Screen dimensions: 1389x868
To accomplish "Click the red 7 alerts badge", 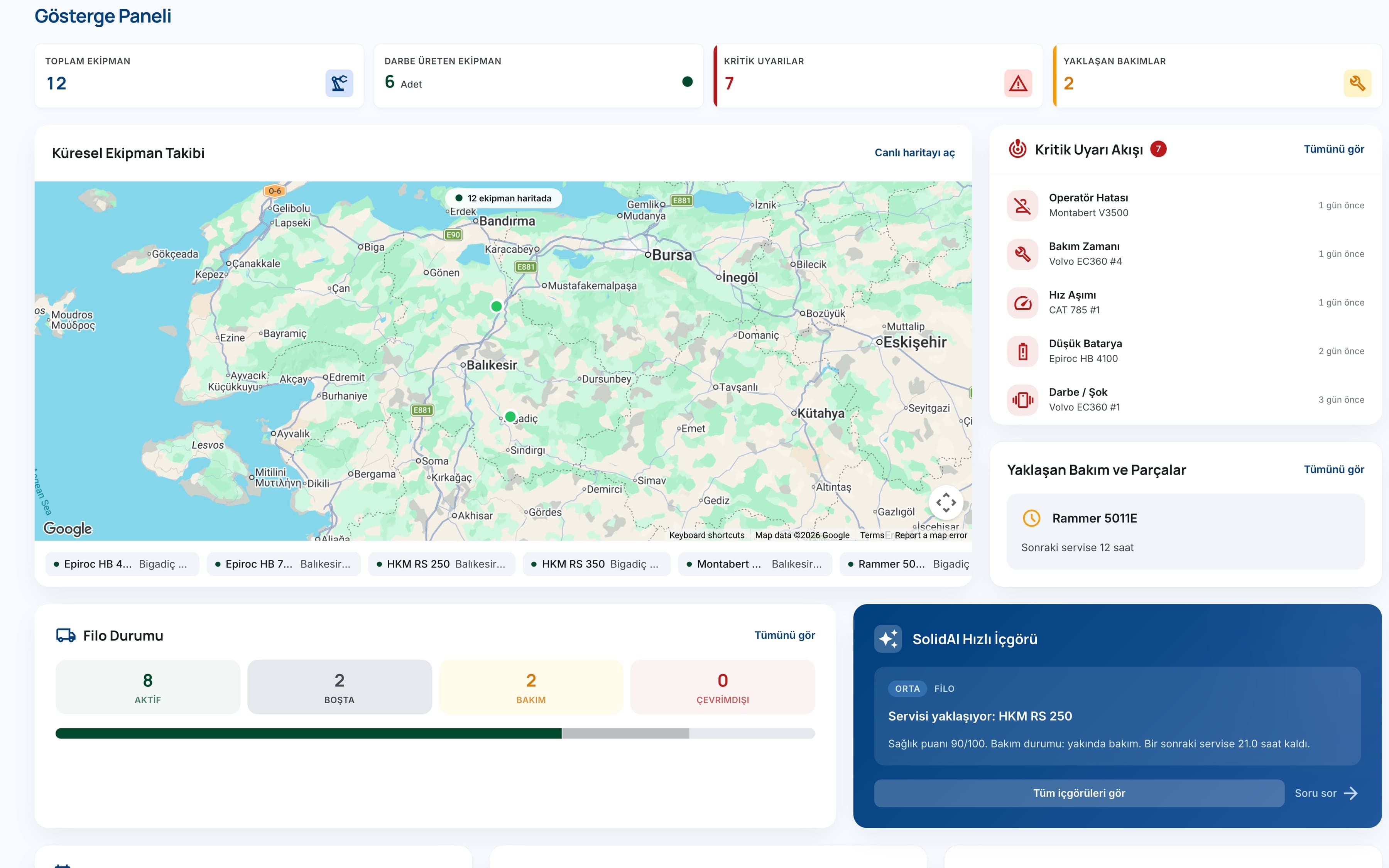I will (1158, 149).
